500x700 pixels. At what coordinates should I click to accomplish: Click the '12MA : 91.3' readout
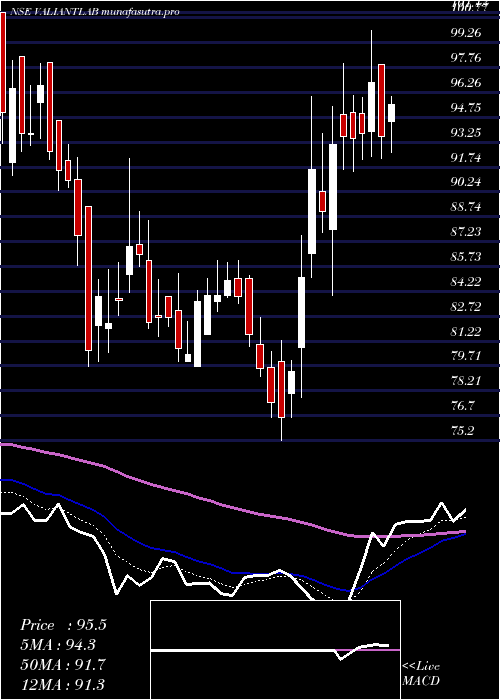click(x=63, y=684)
